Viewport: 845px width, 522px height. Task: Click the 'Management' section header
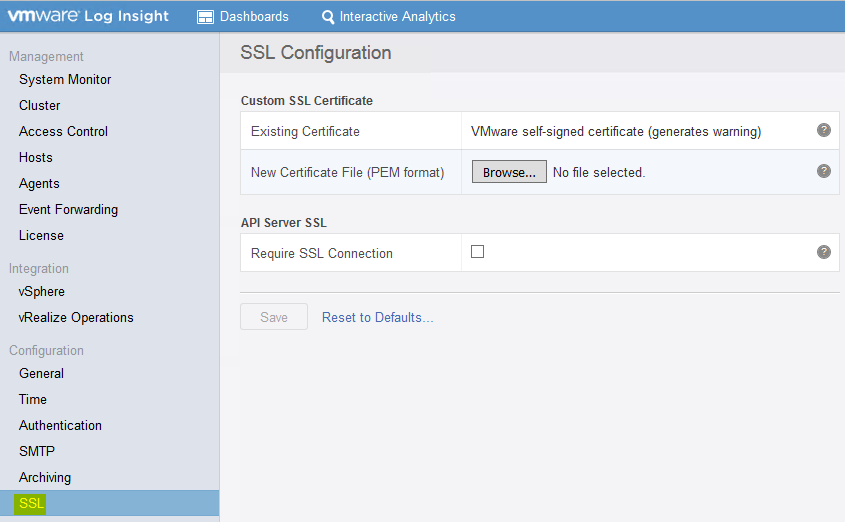tap(46, 56)
